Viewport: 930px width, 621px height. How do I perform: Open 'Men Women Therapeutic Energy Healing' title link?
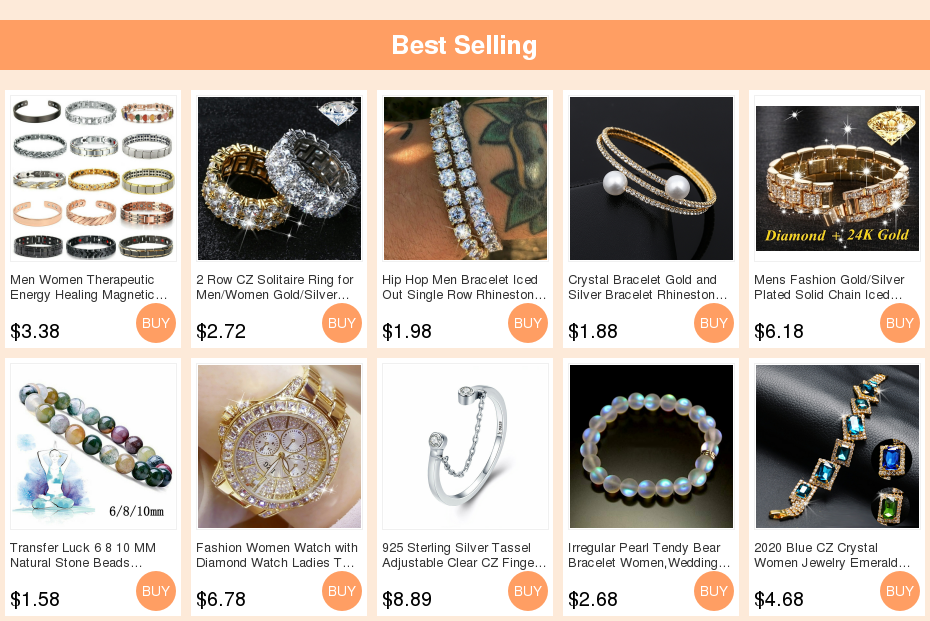tap(88, 287)
